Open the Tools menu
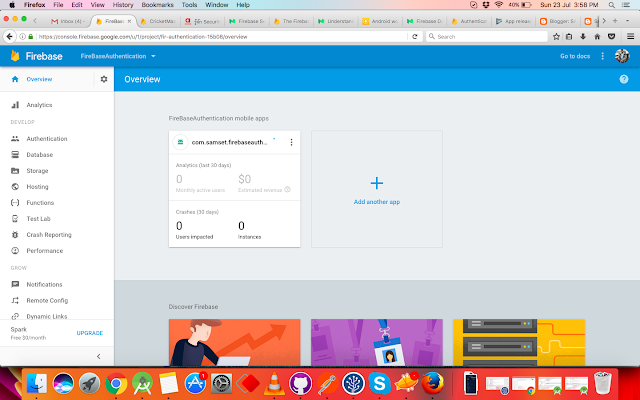The height and width of the screenshot is (400, 640). [x=189, y=5]
